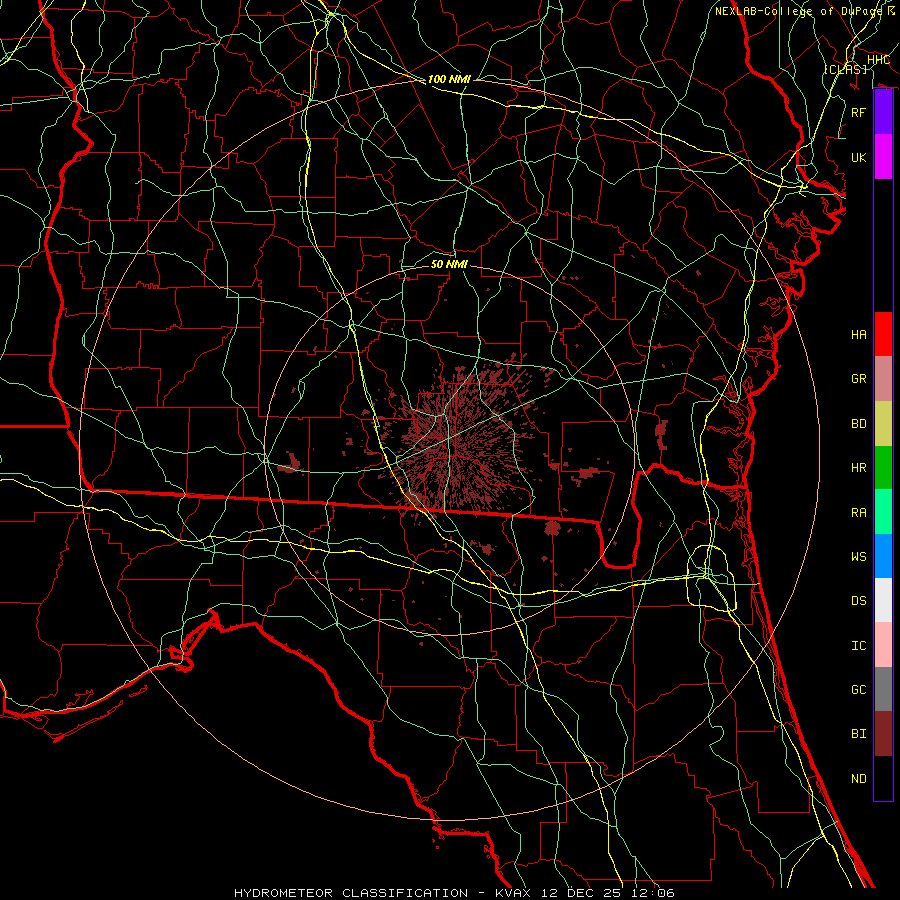Click the BD legend label

pos(858,424)
